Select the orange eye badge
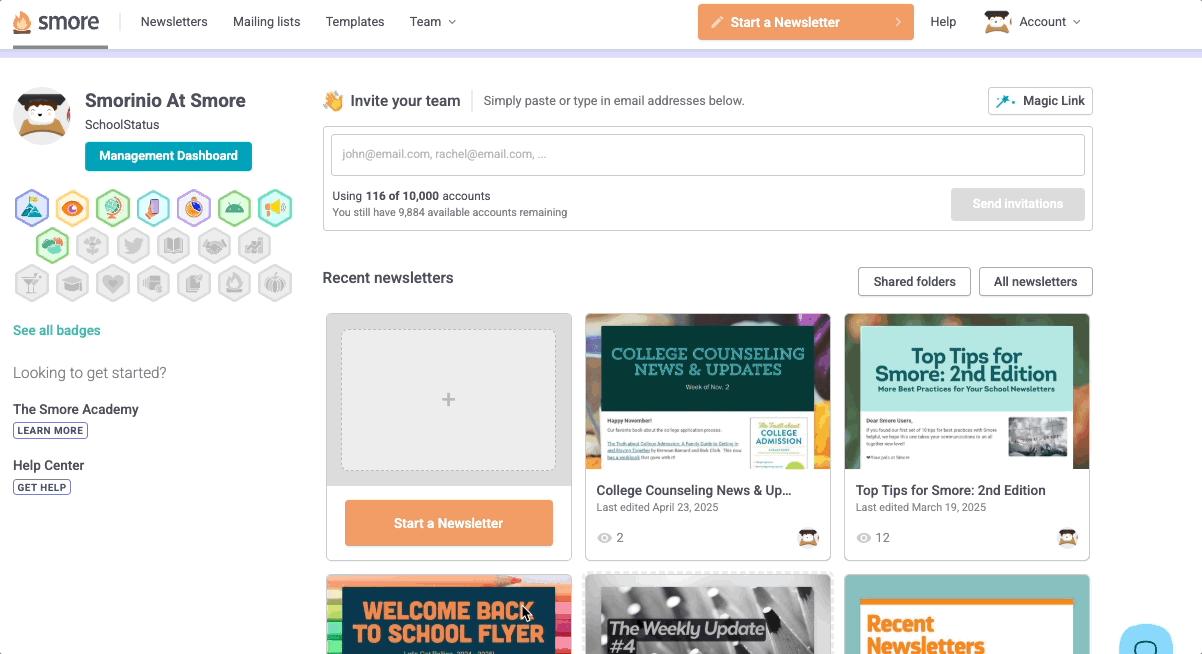Image resolution: width=1202 pixels, height=654 pixels. tap(73, 208)
